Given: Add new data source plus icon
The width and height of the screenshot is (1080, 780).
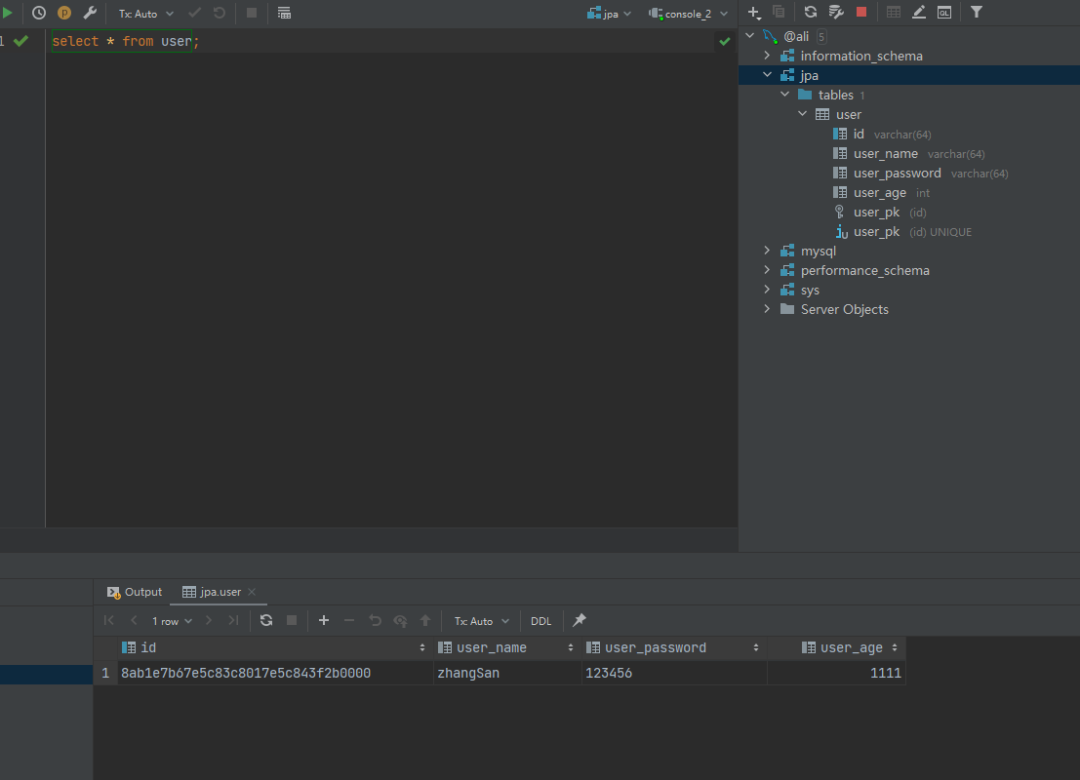Looking at the screenshot, I should [754, 12].
